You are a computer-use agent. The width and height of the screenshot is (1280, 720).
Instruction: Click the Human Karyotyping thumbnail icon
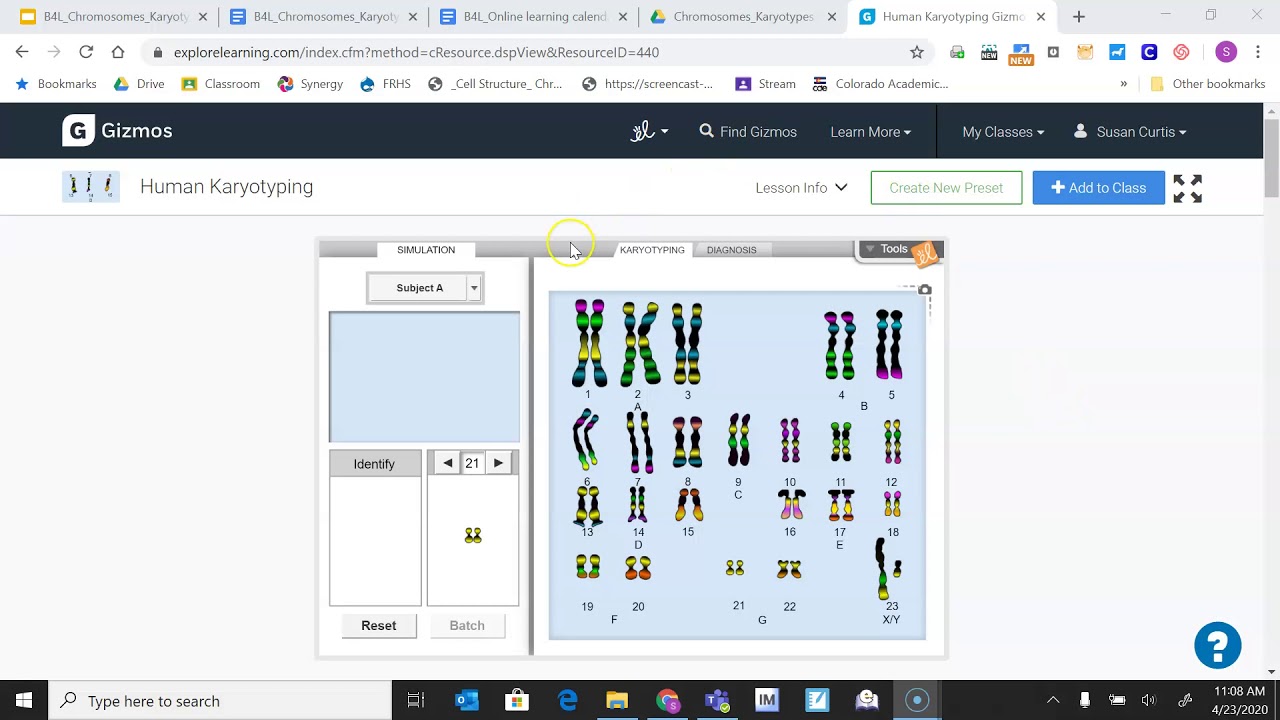[91, 187]
